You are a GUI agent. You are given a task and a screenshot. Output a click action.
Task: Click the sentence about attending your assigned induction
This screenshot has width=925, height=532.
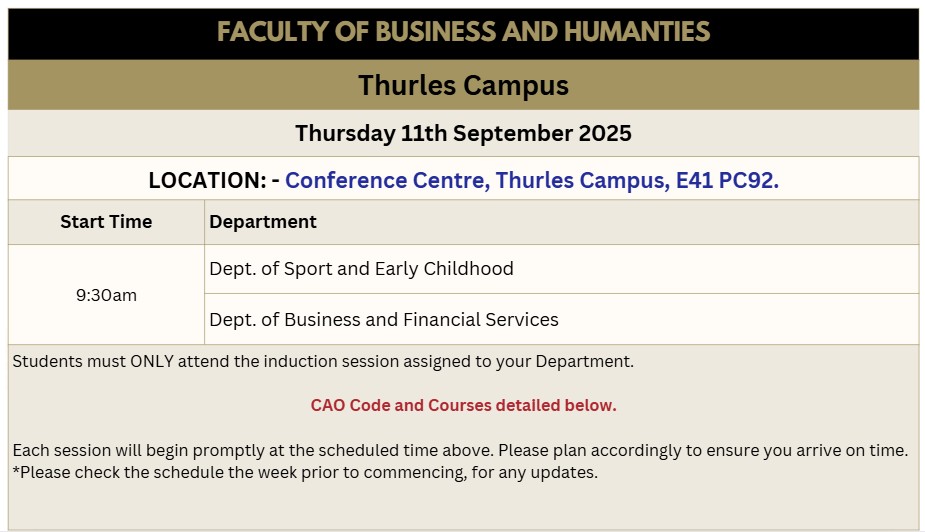coord(323,361)
